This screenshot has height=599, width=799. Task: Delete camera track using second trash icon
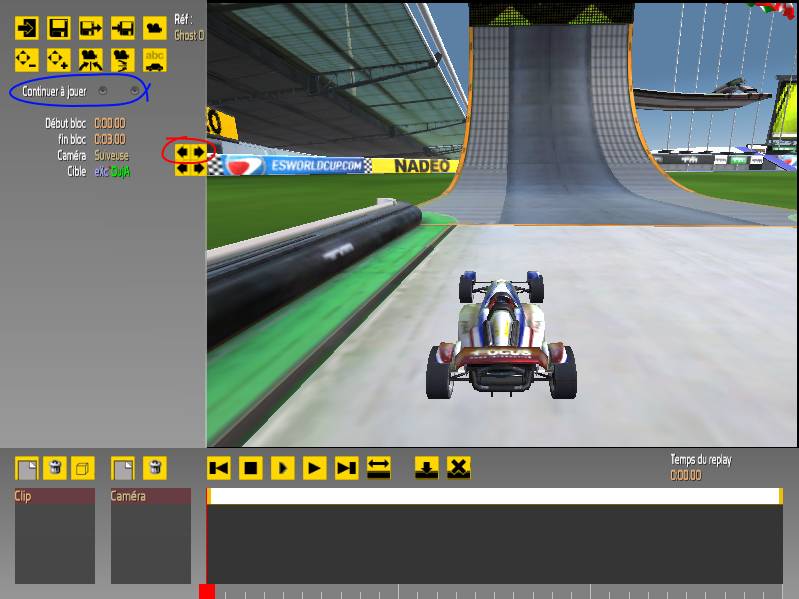[155, 468]
